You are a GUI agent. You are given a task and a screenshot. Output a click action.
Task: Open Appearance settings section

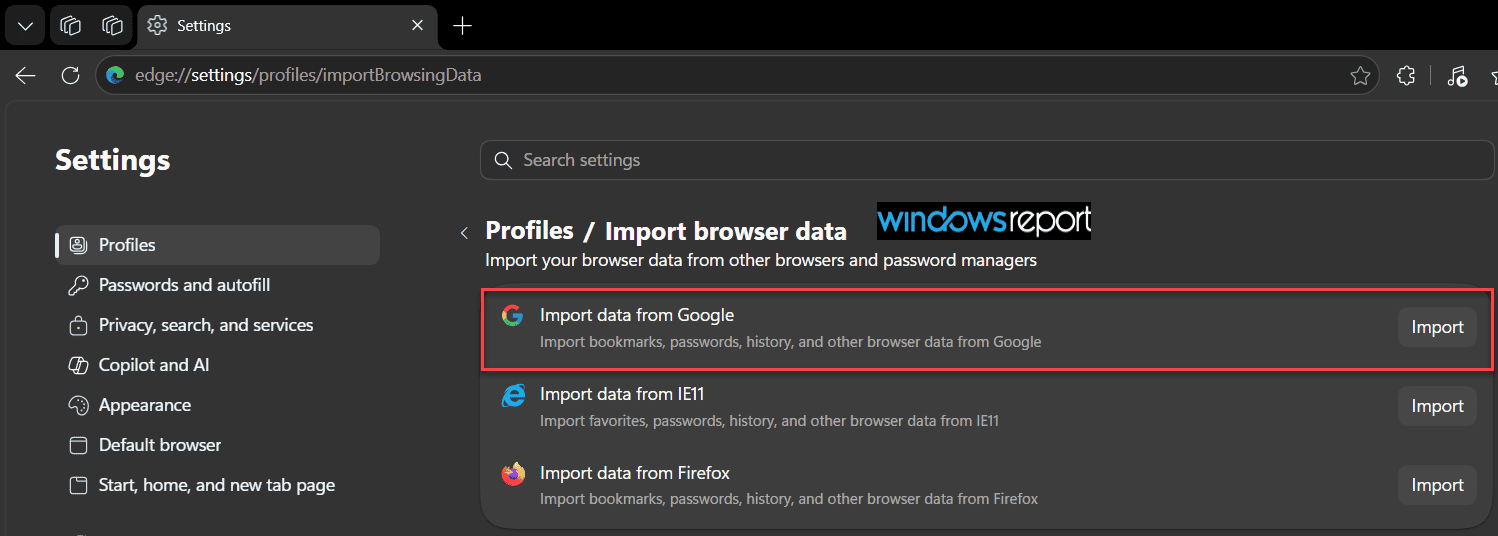144,405
